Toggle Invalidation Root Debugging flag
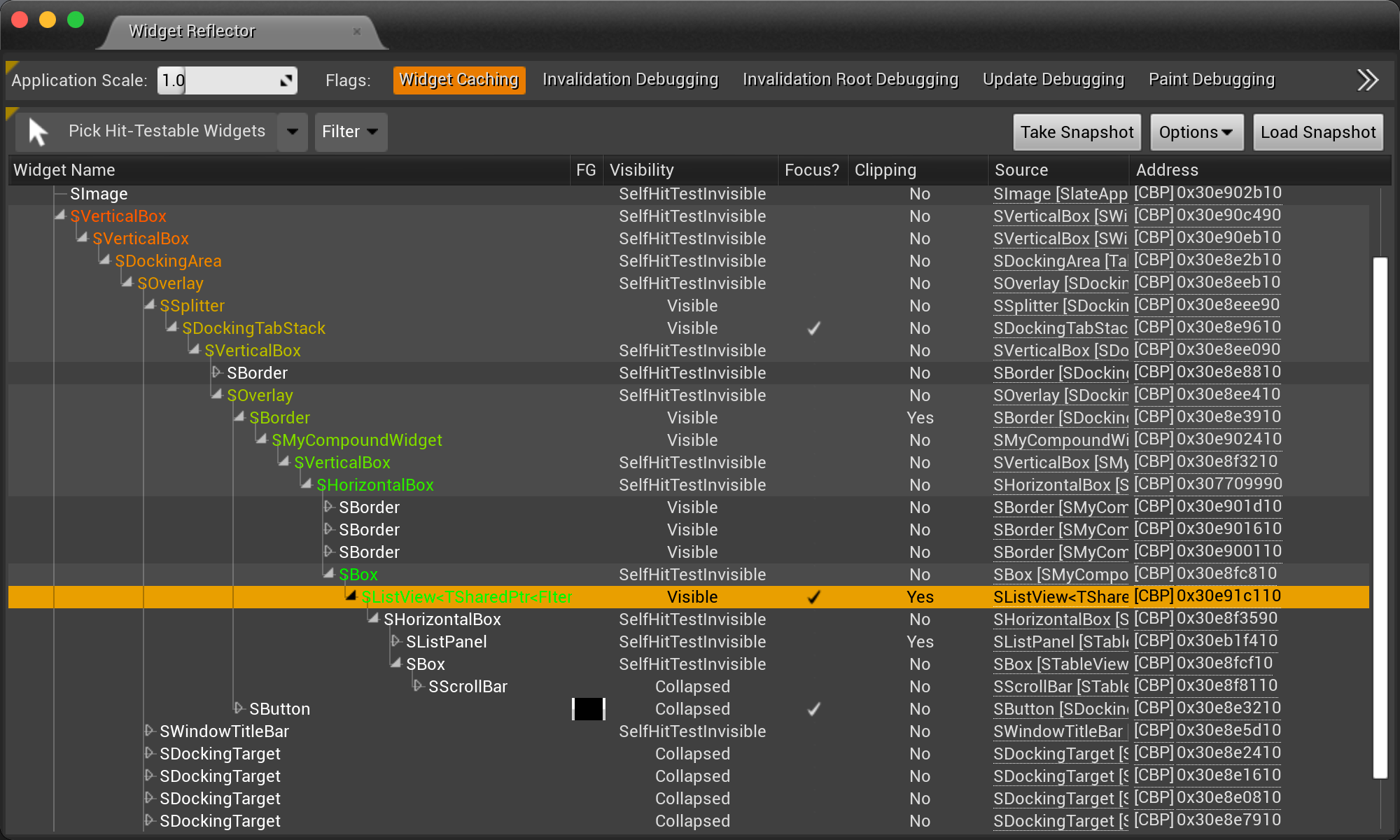 coord(850,80)
